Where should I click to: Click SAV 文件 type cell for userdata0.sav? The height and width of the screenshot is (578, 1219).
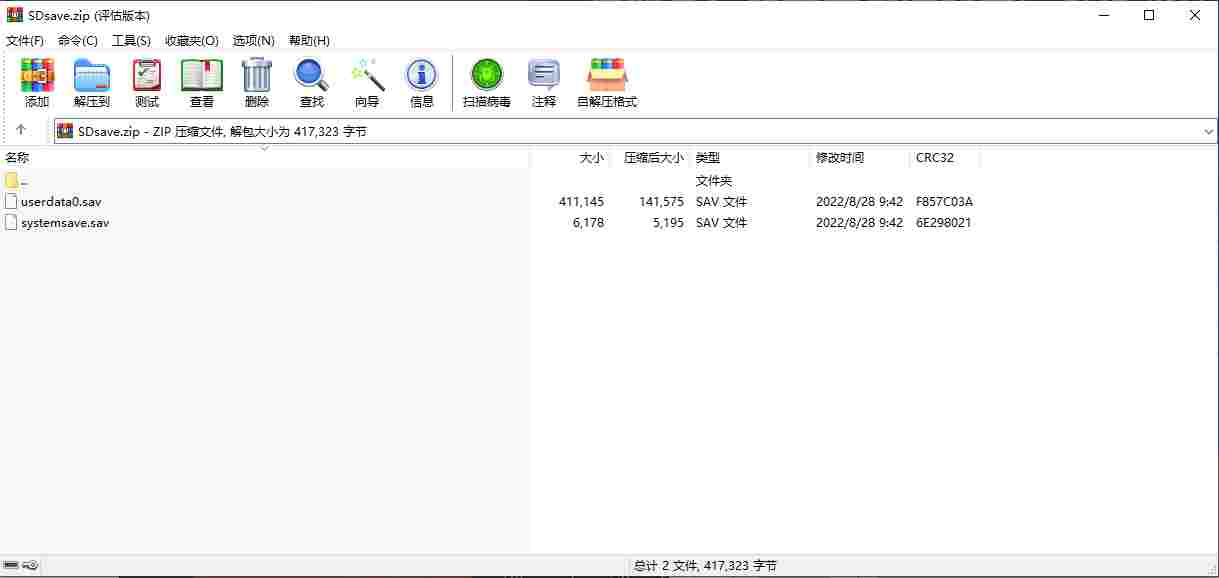pos(721,202)
